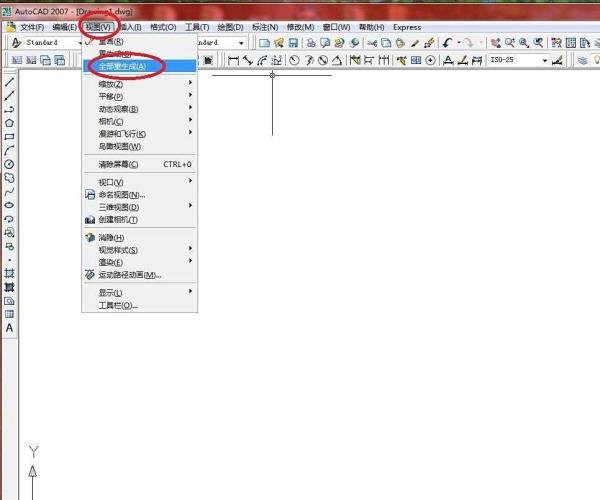Image resolution: width=600 pixels, height=500 pixels.
Task: Select the Hatch tool icon
Action: pyautogui.click(x=9, y=273)
